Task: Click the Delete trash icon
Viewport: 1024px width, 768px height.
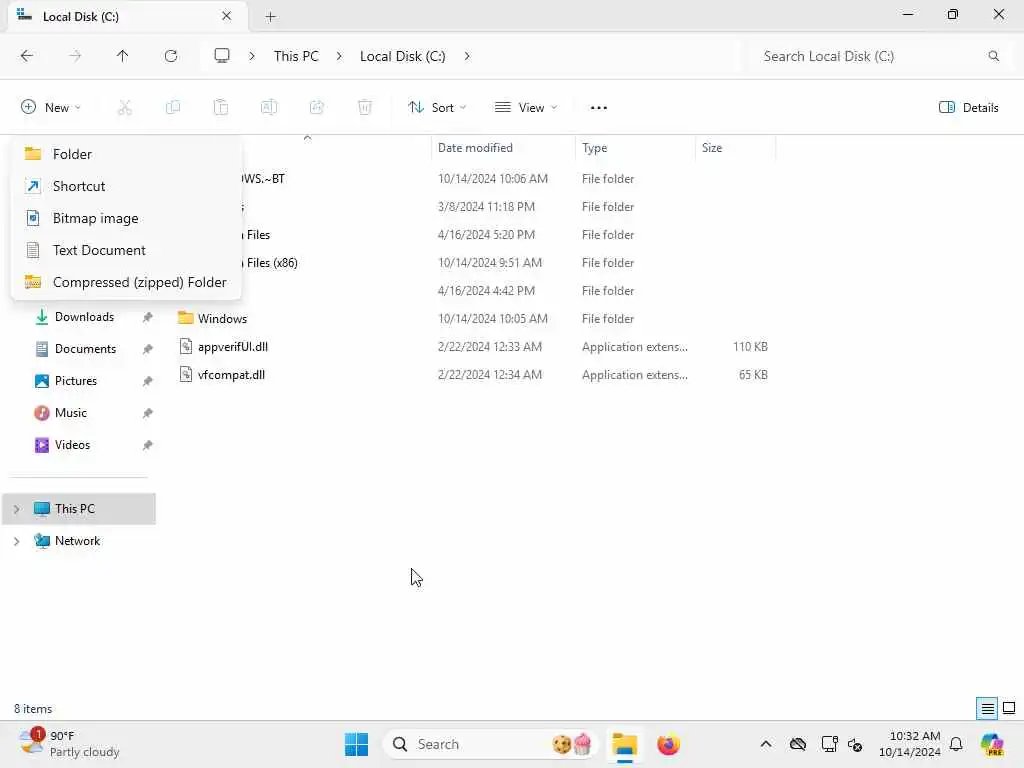Action: point(365,108)
